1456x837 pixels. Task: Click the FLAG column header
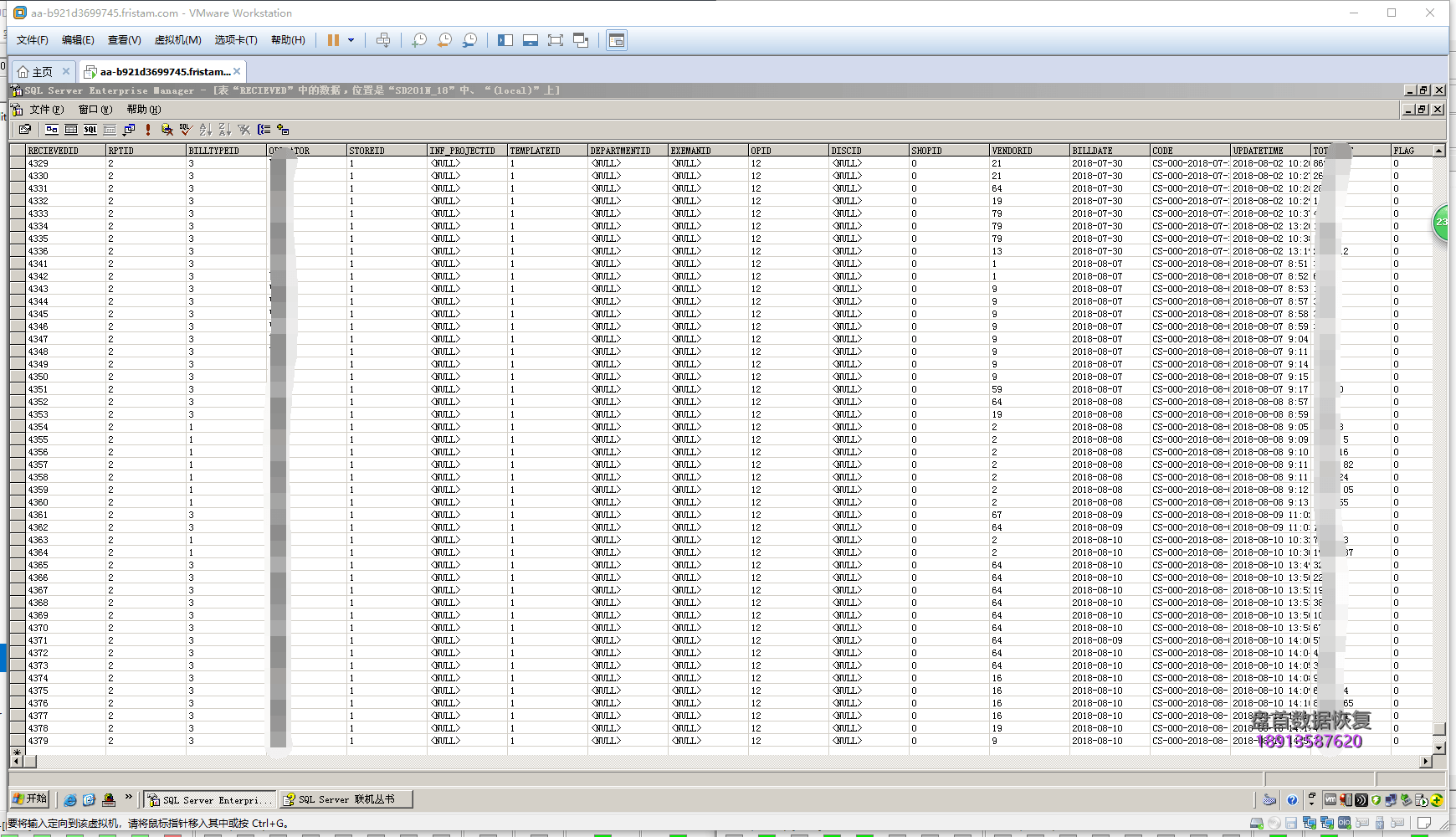[x=1412, y=151]
